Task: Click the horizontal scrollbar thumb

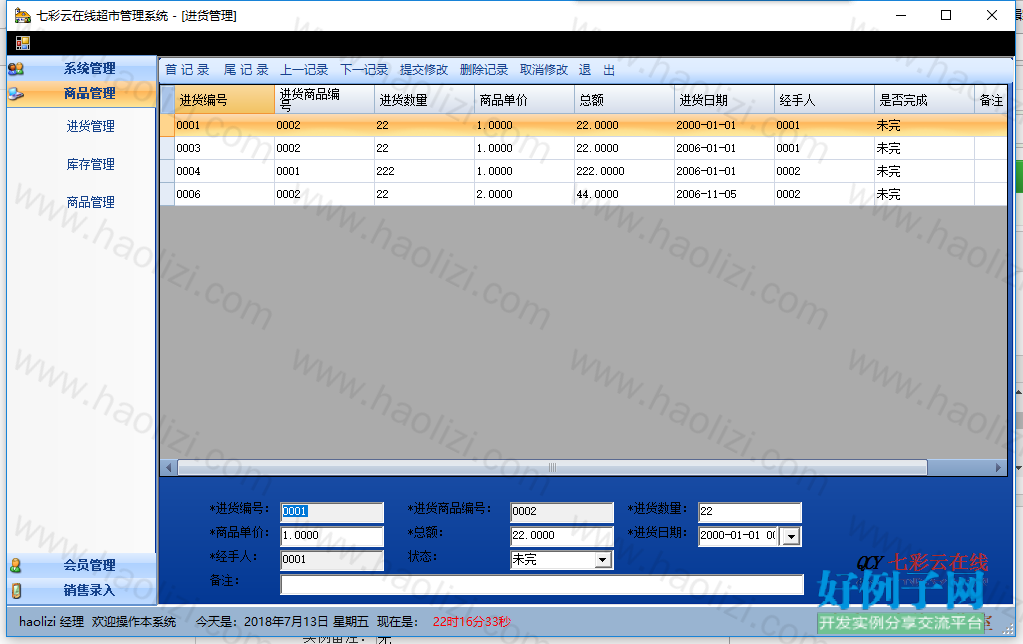Action: [x=552, y=468]
